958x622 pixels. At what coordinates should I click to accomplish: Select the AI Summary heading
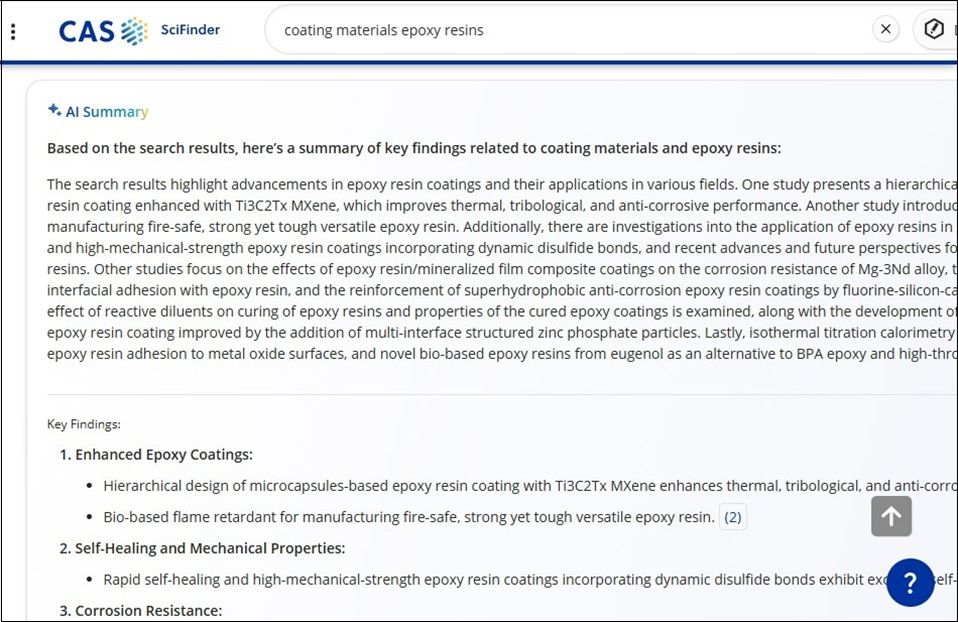(106, 112)
